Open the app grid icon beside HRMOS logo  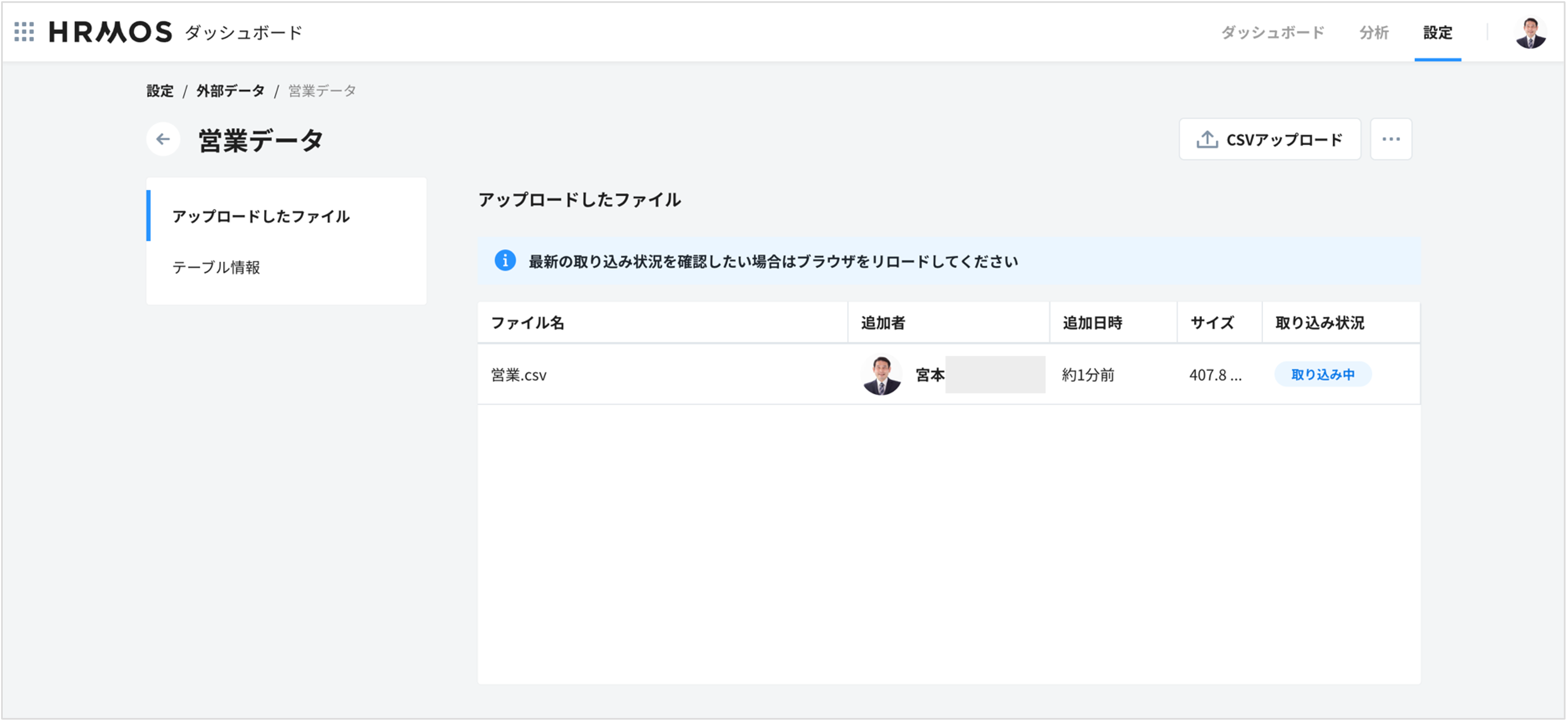coord(24,32)
